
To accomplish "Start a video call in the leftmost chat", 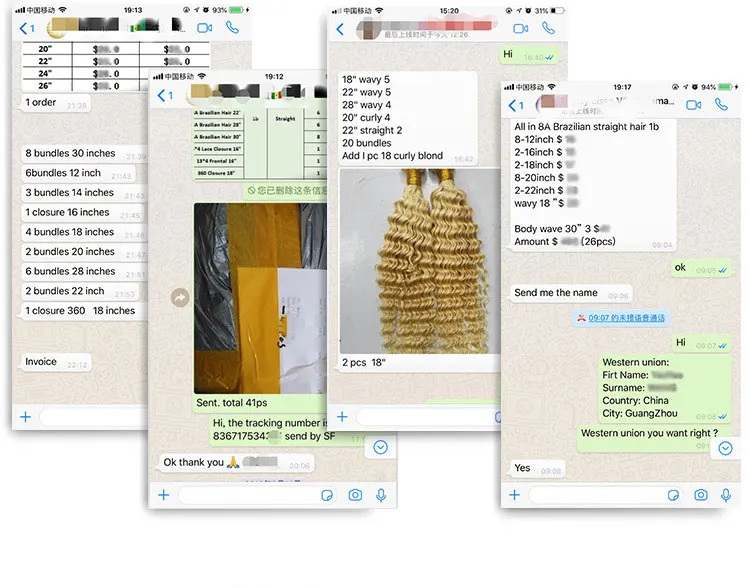I will (x=205, y=28).
